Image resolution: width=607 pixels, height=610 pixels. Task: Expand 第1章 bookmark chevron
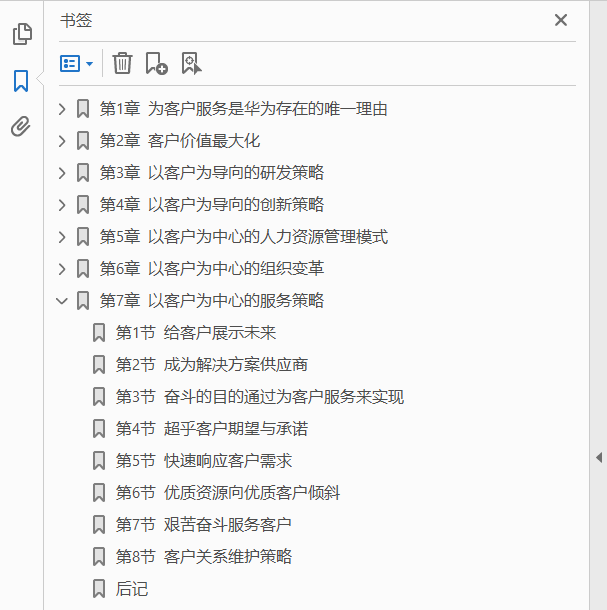click(62, 109)
